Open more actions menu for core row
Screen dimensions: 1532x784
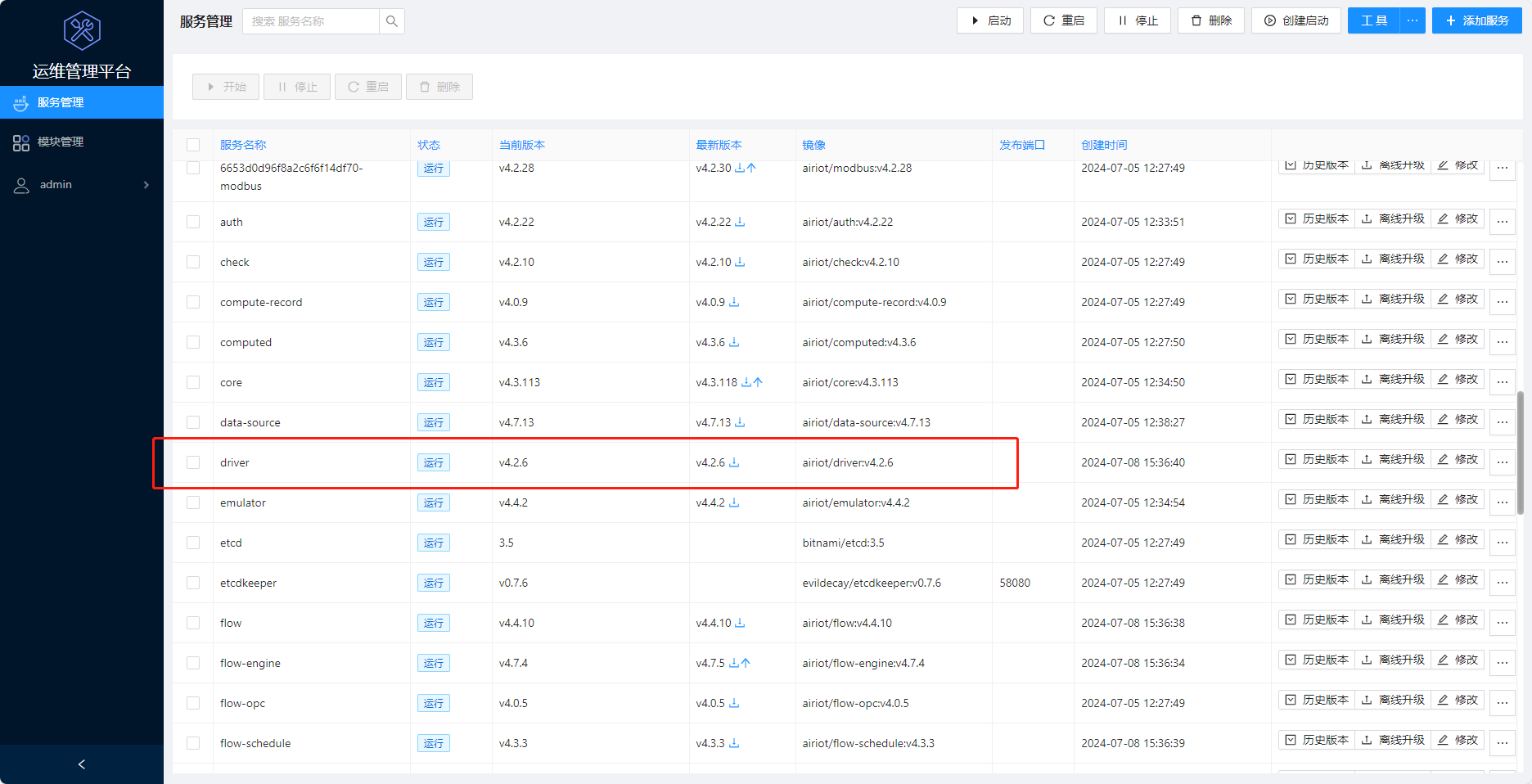[x=1503, y=382]
